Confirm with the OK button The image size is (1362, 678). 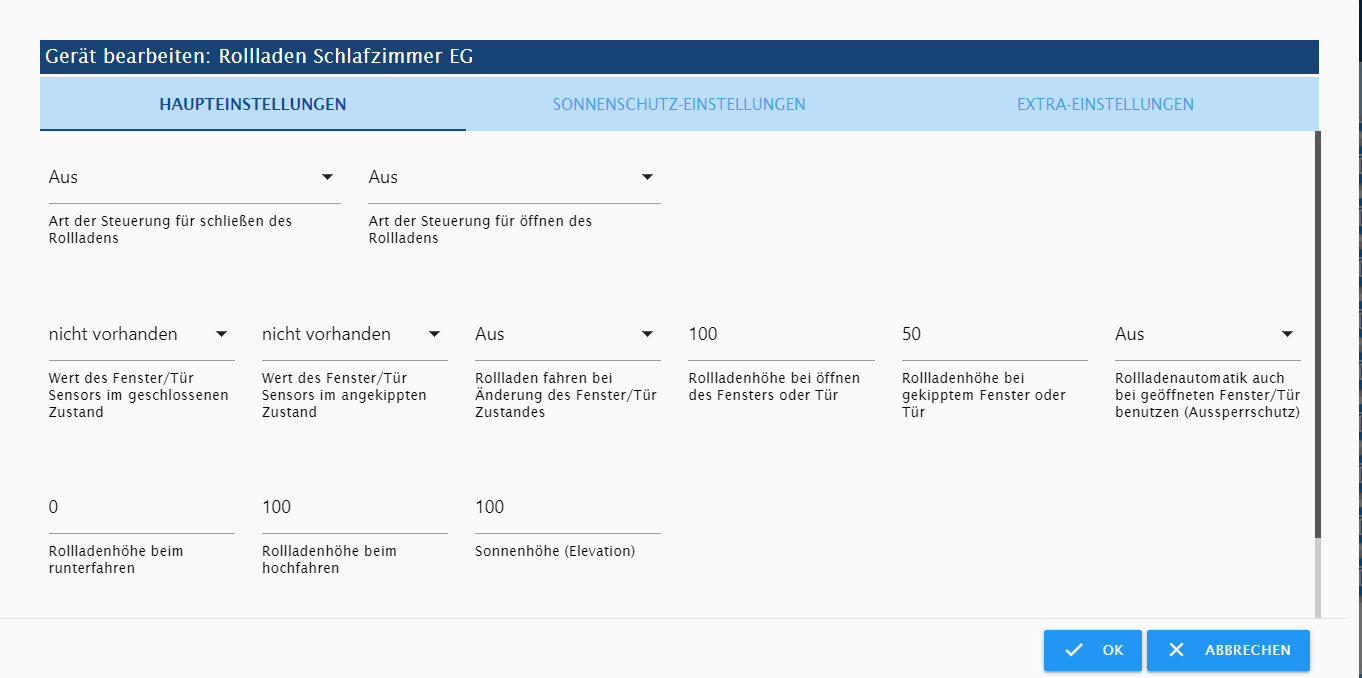tap(1093, 650)
